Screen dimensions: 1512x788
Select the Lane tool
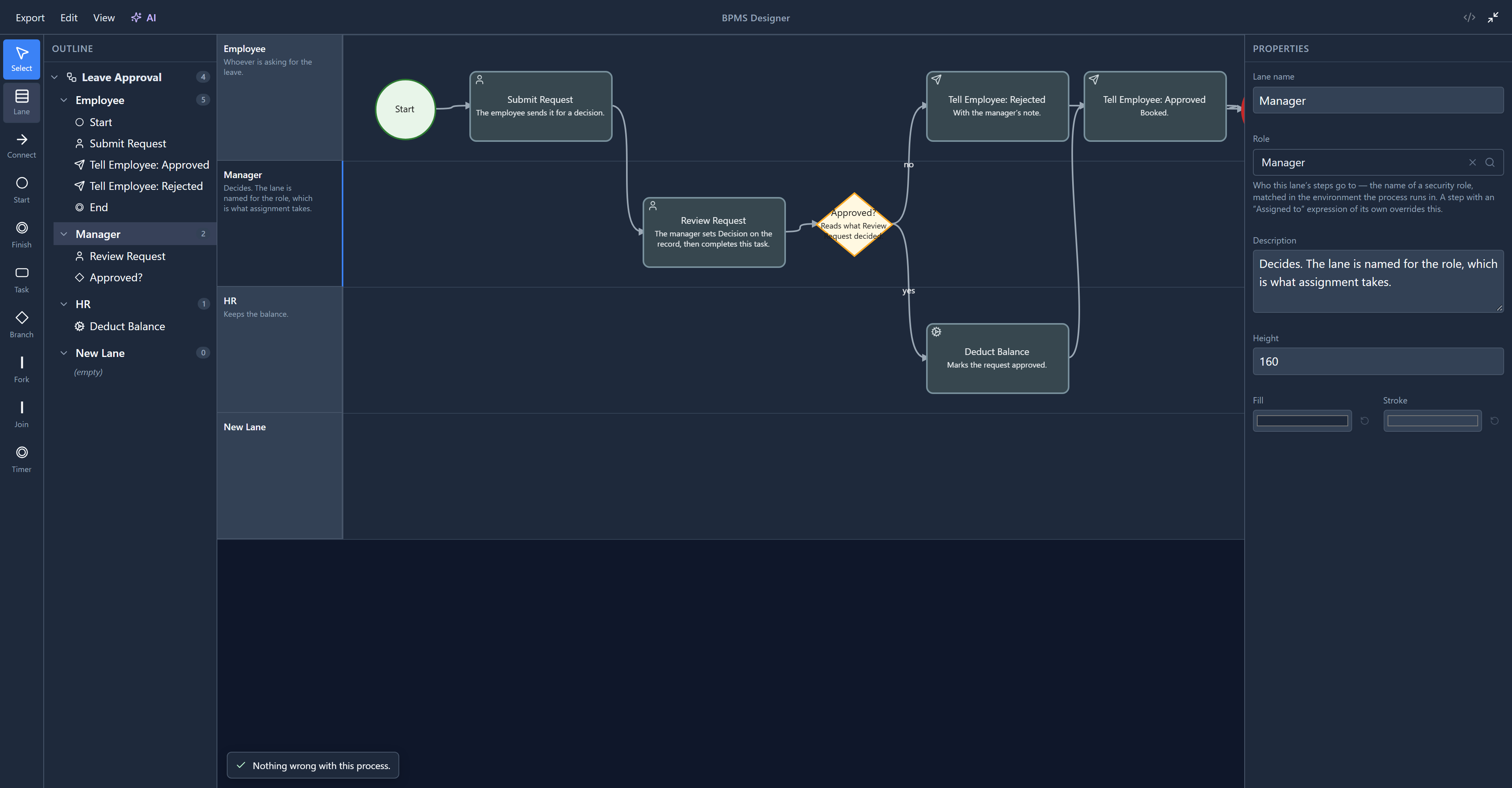[22, 102]
